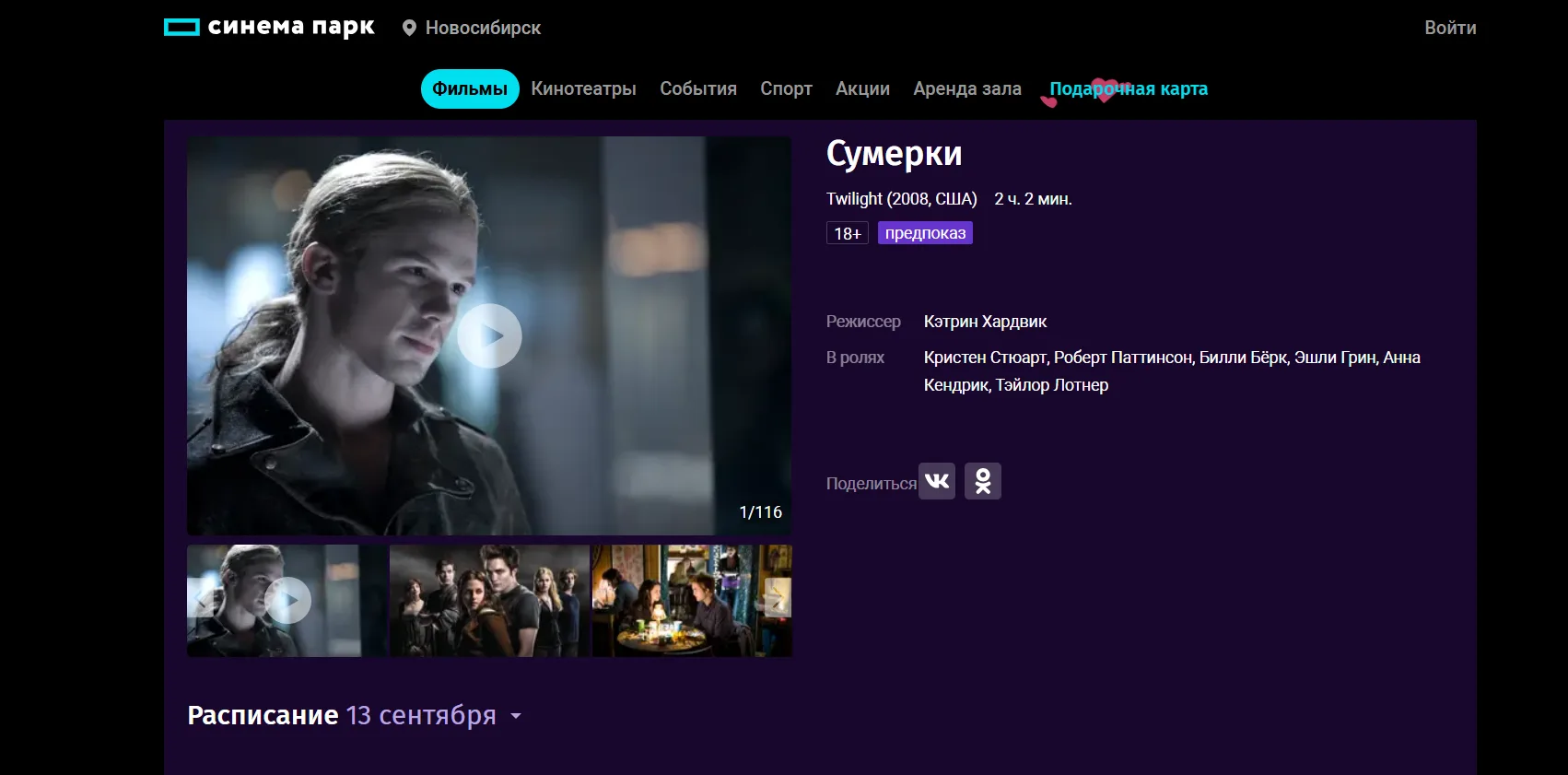Select the cast group photo thumbnail
The image size is (1568, 775).
[489, 601]
